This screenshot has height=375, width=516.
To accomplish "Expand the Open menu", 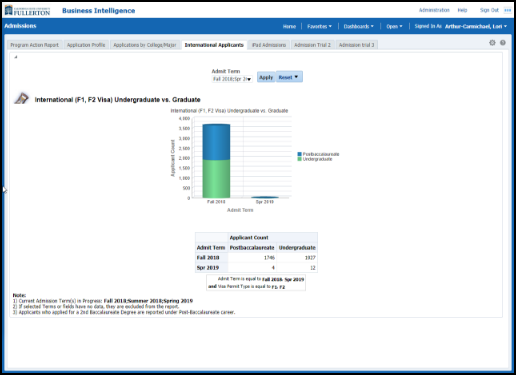I will point(394,26).
